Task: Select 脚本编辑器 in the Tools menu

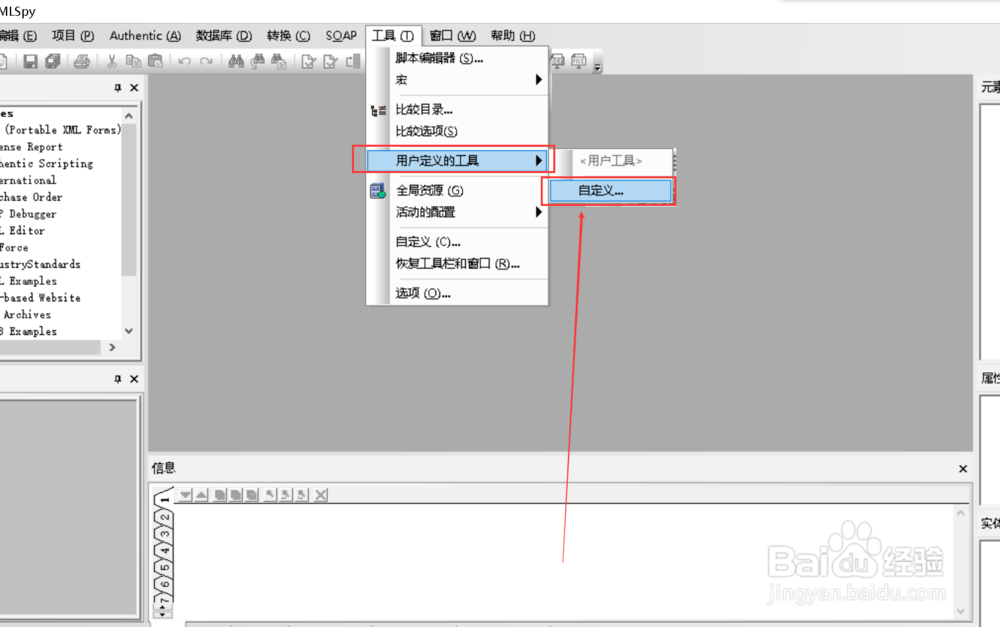Action: [439, 59]
